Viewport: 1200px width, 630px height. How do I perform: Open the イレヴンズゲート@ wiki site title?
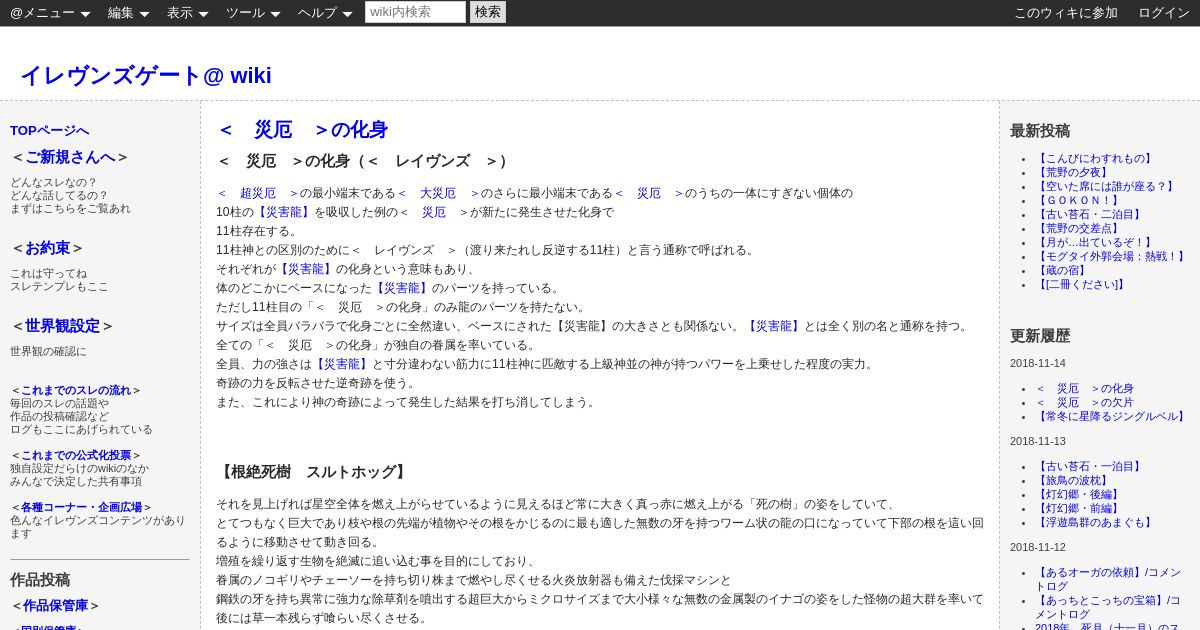[146, 75]
